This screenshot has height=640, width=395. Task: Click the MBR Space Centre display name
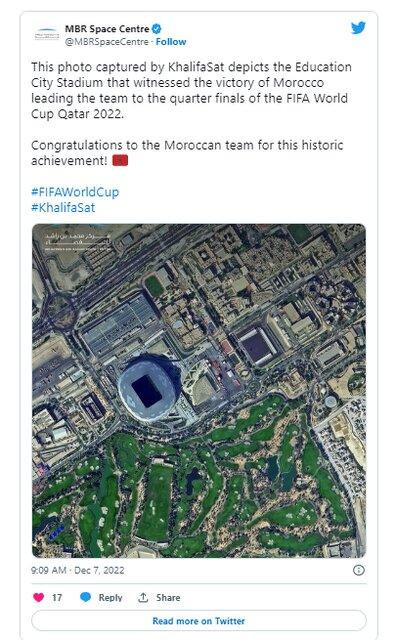tap(107, 29)
